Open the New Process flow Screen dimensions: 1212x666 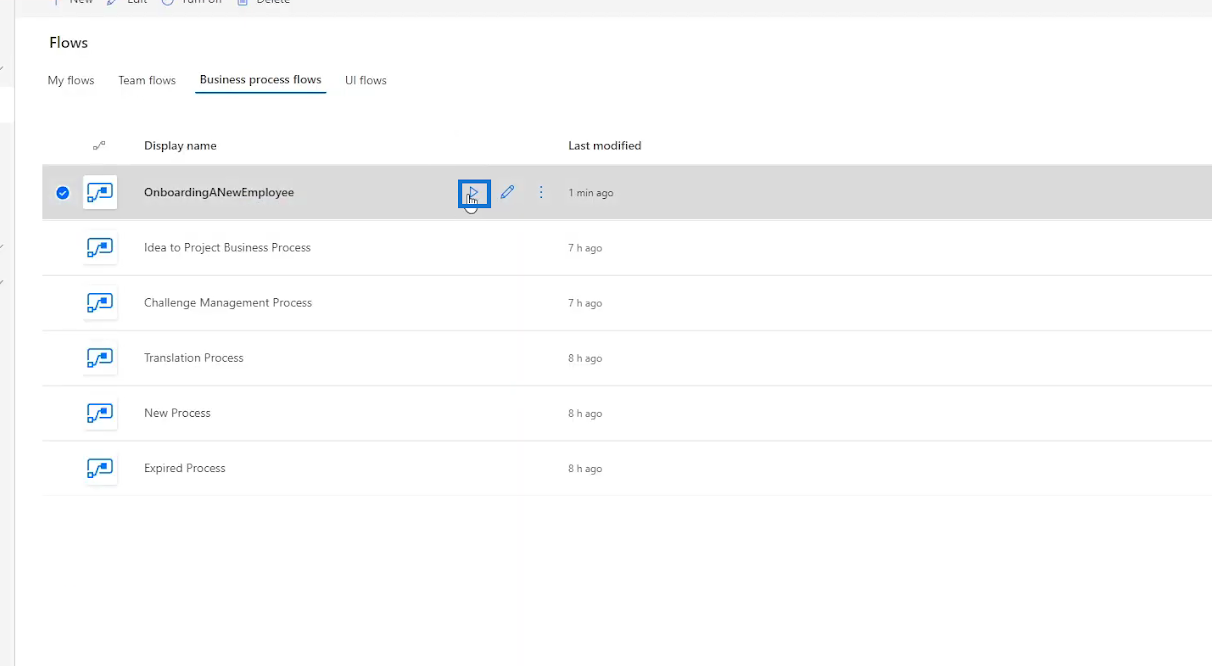tap(177, 413)
